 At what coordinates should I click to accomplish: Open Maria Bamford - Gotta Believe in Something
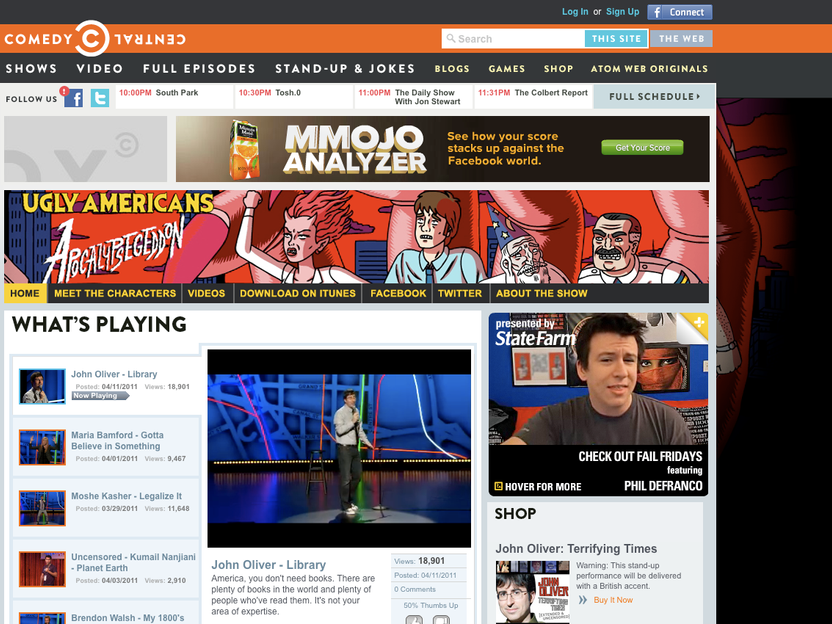click(117, 440)
